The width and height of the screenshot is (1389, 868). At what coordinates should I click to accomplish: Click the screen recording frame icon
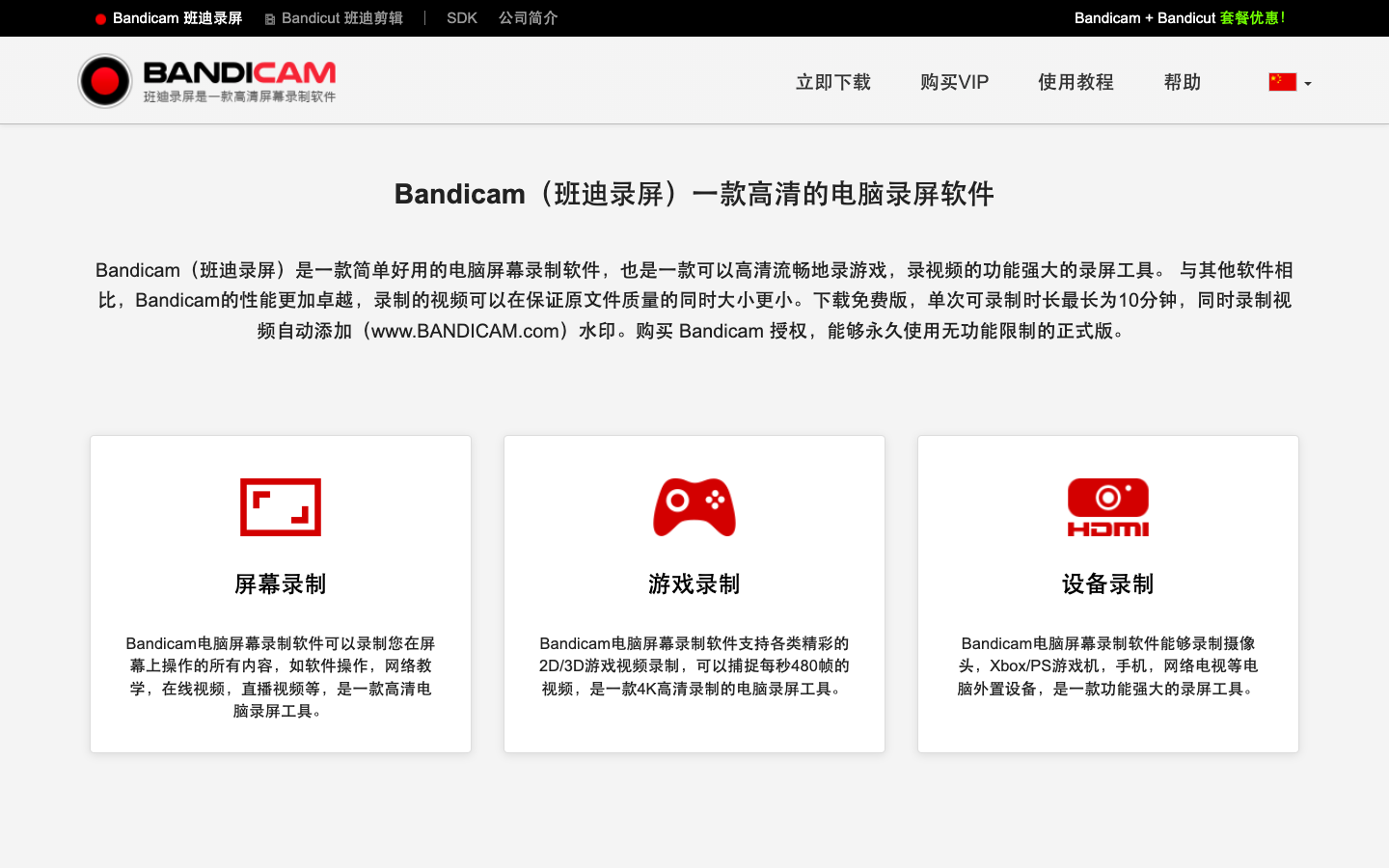[280, 506]
